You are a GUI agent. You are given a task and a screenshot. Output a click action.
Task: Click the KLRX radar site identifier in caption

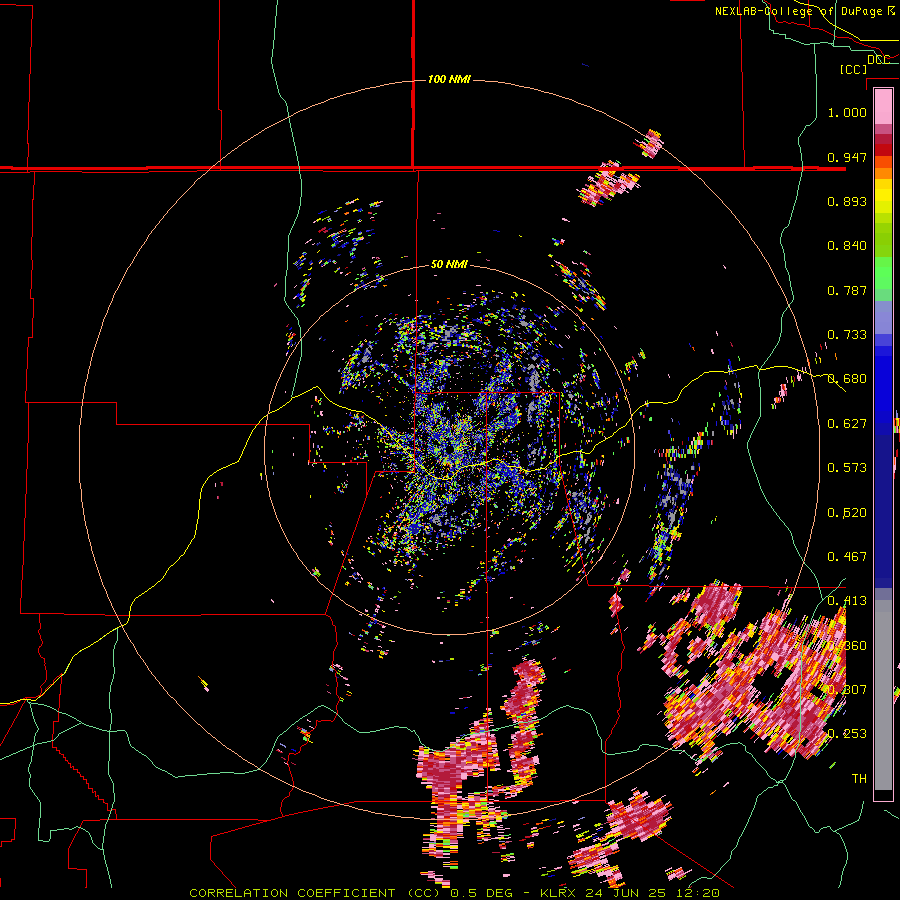point(559,893)
